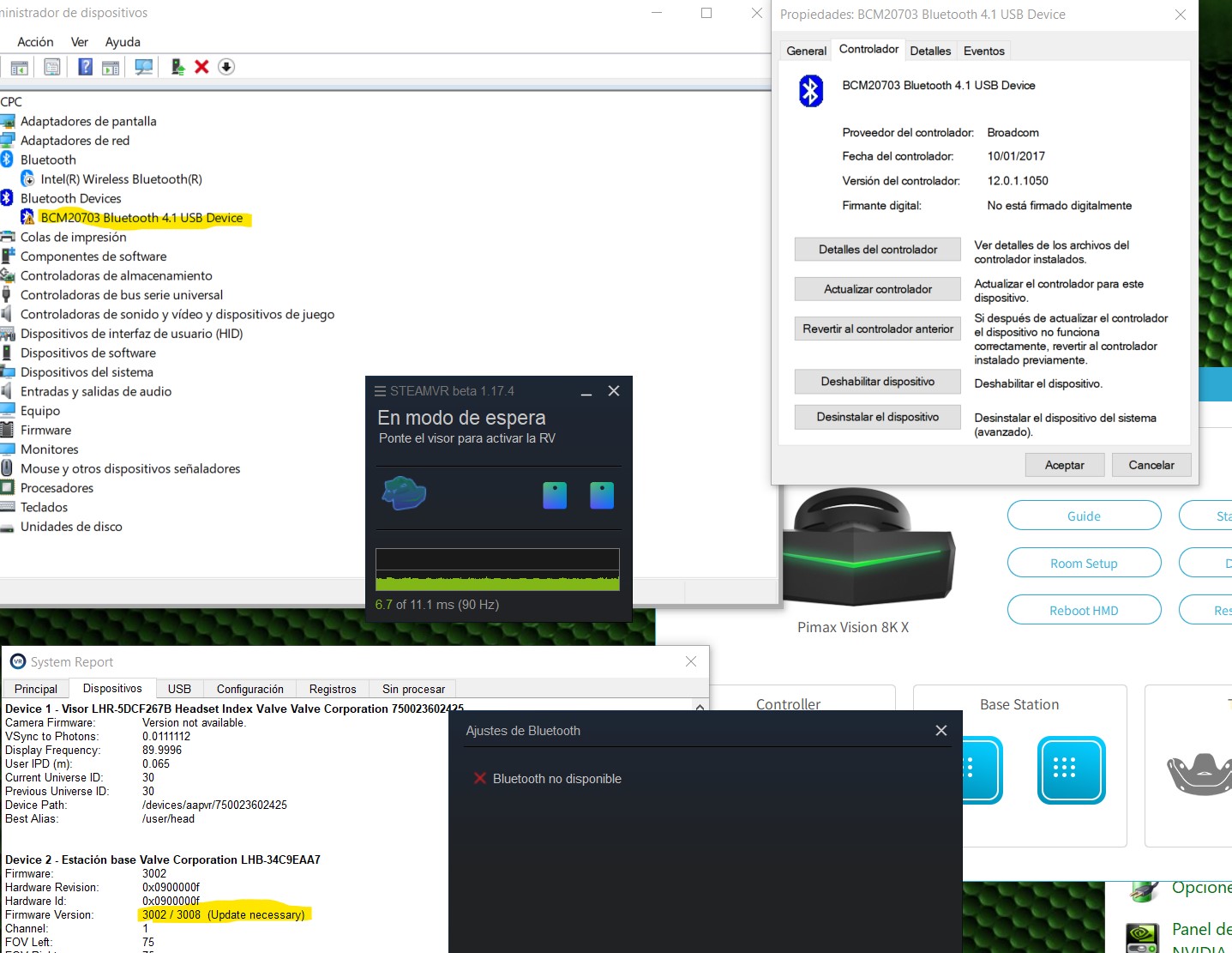This screenshot has width=1232, height=953.
Task: Open the Acción menu
Action: (35, 42)
